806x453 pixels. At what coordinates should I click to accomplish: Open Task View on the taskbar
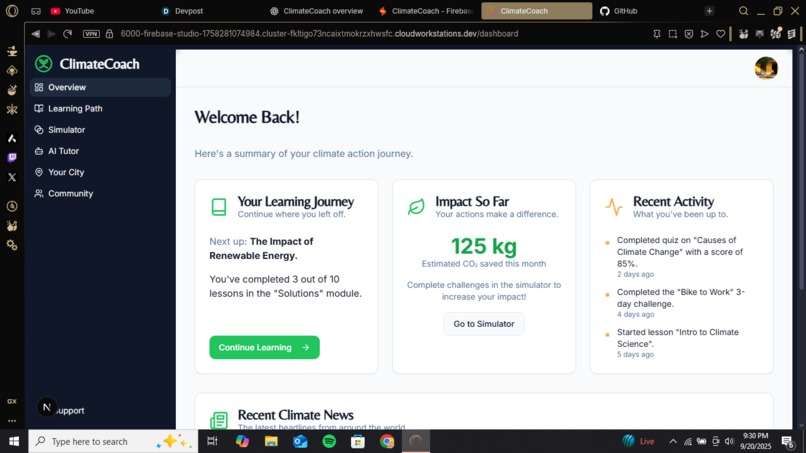coord(212,441)
